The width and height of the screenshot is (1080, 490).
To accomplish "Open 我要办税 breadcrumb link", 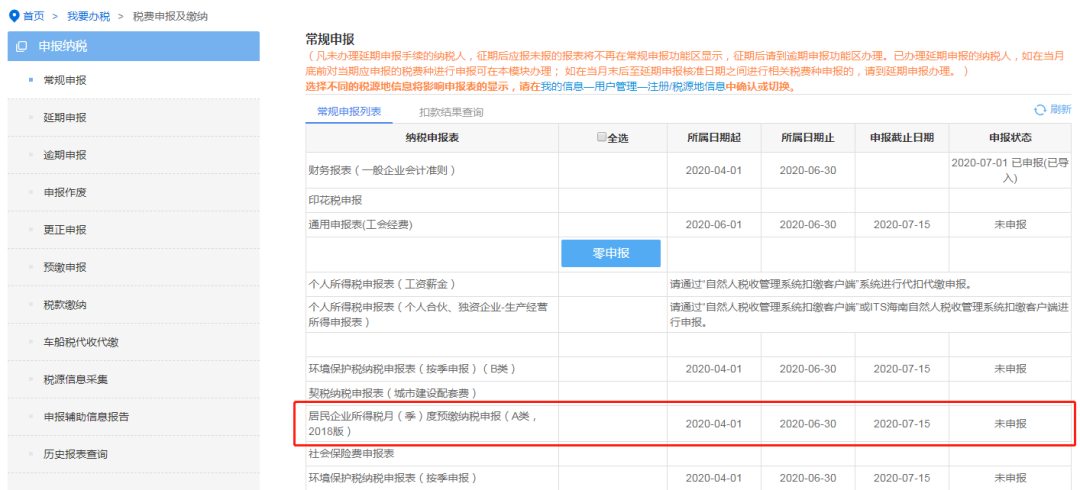I will tap(88, 16).
